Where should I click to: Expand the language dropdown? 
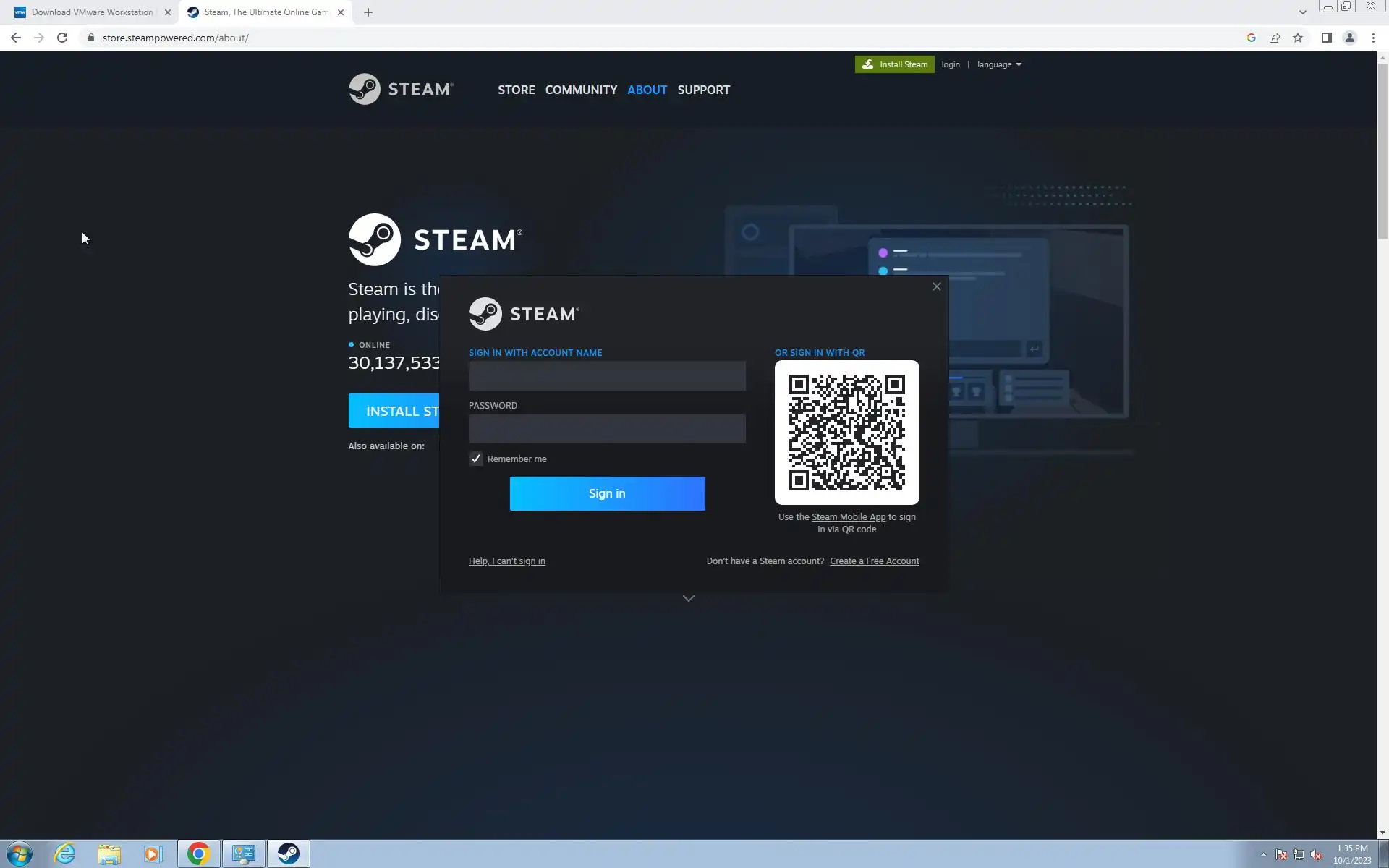(999, 64)
